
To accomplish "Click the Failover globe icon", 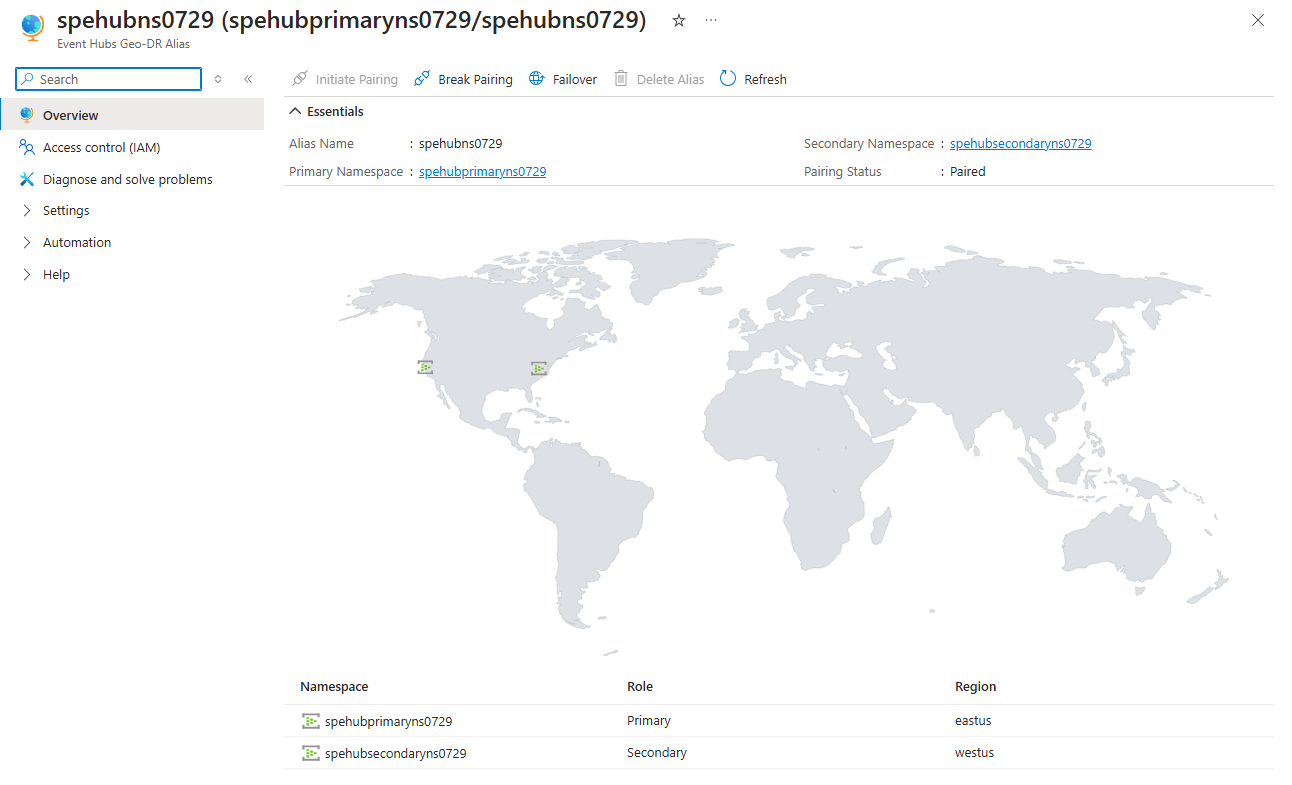I will click(537, 79).
